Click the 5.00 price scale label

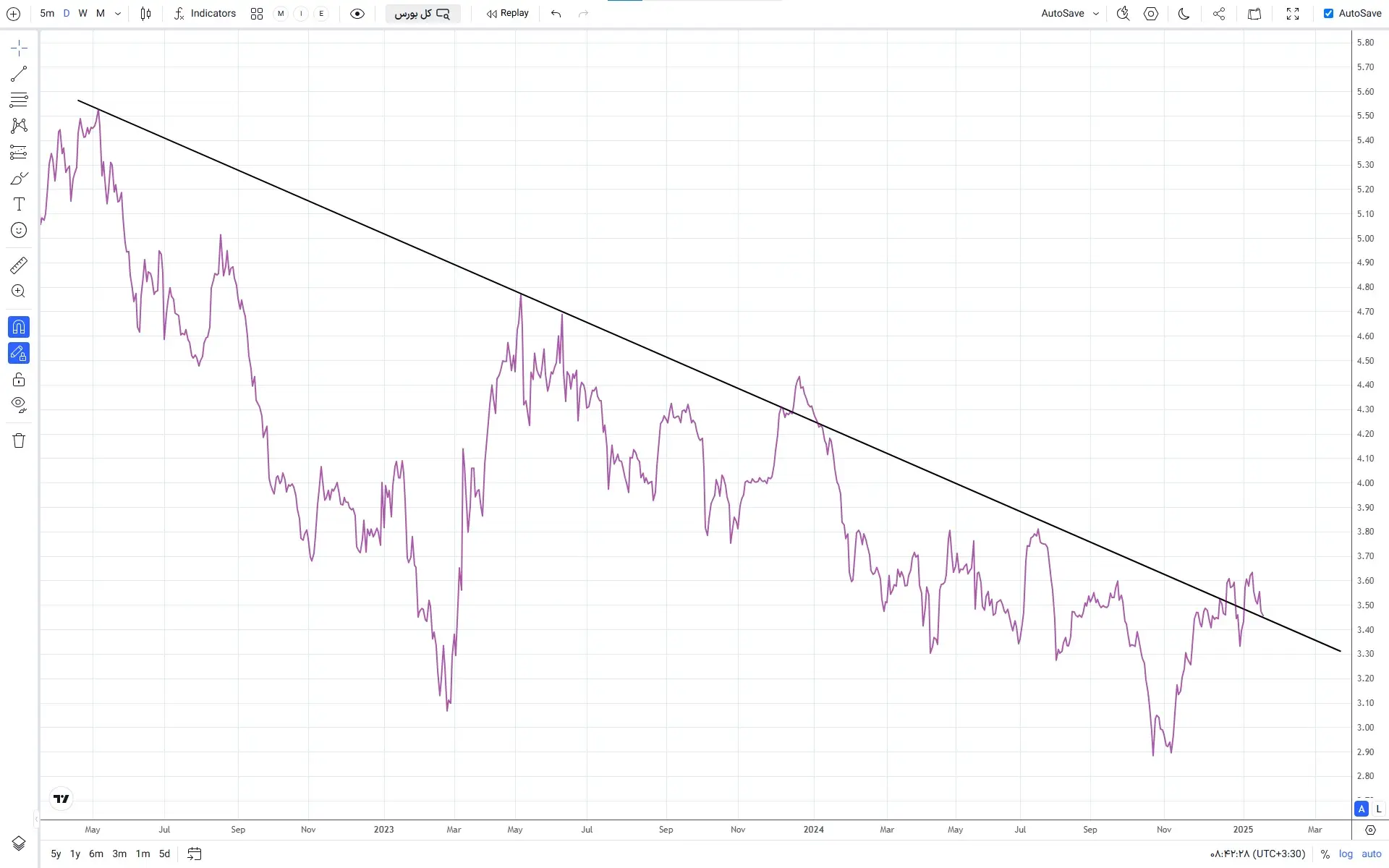click(x=1365, y=239)
